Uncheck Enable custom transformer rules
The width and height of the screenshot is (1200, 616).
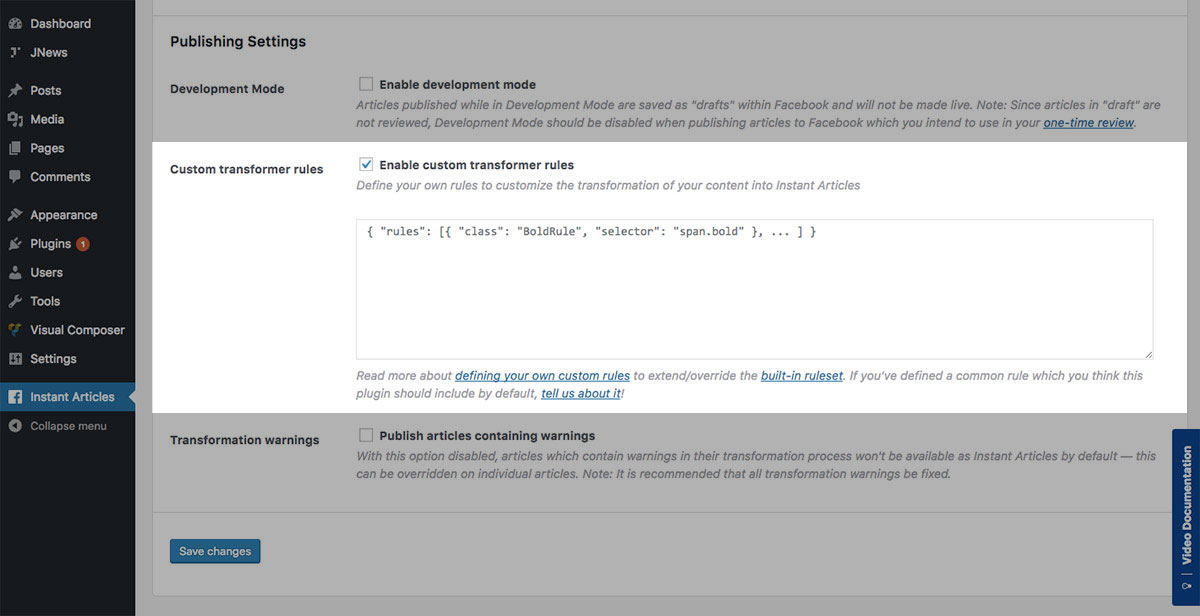[x=366, y=164]
